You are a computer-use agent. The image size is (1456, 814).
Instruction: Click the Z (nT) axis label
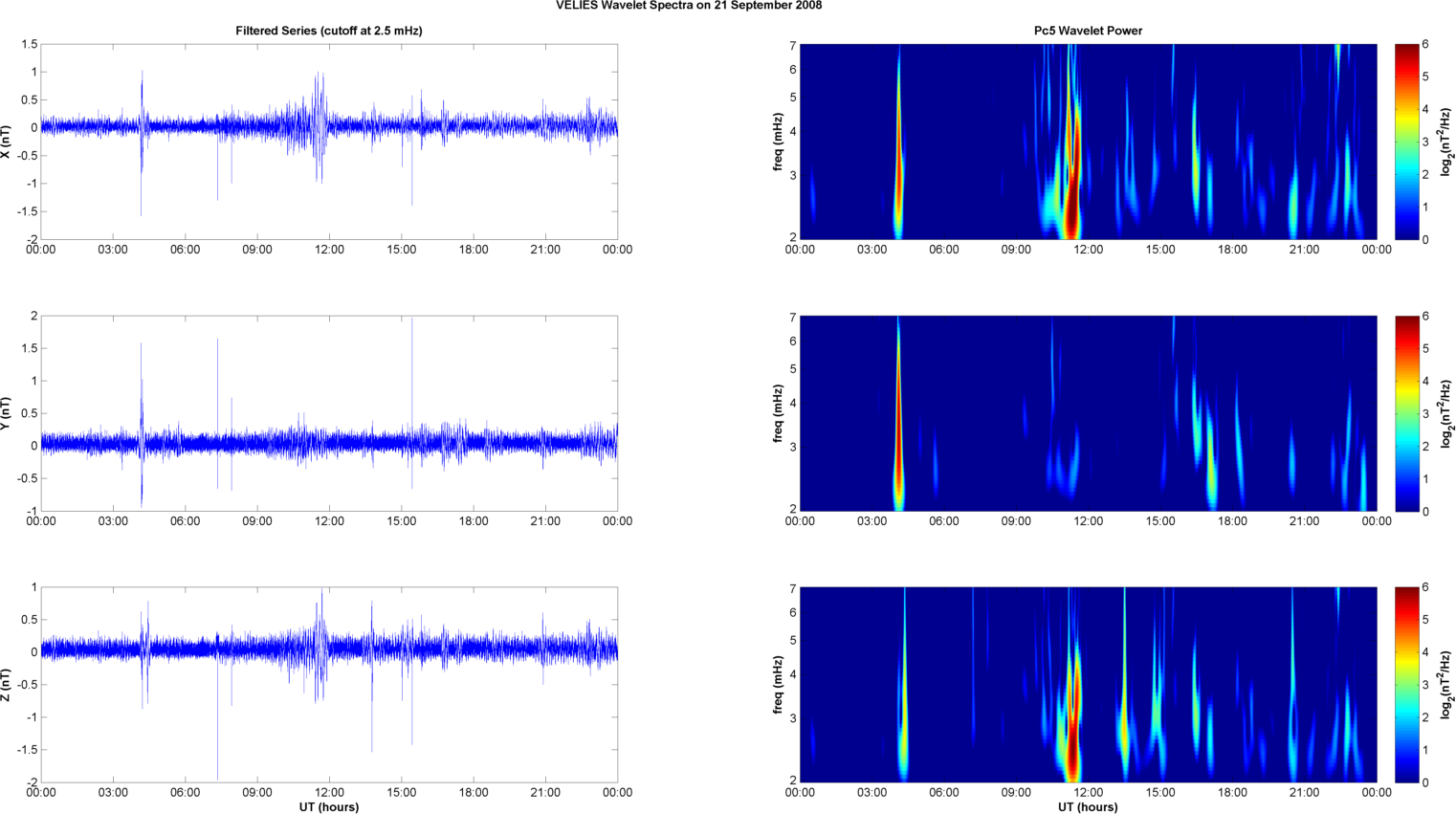7,685
